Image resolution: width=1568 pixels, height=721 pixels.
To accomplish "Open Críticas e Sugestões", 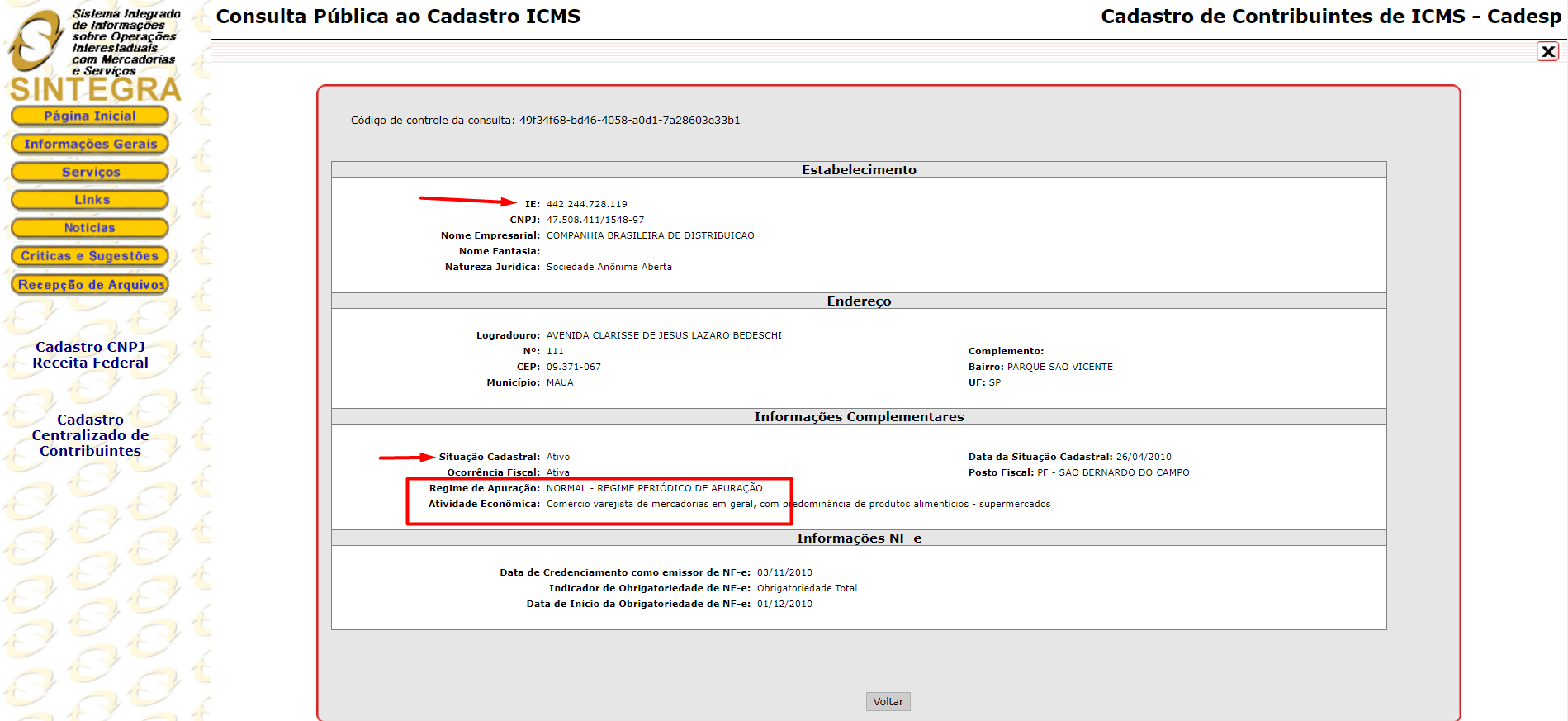I will (x=90, y=256).
